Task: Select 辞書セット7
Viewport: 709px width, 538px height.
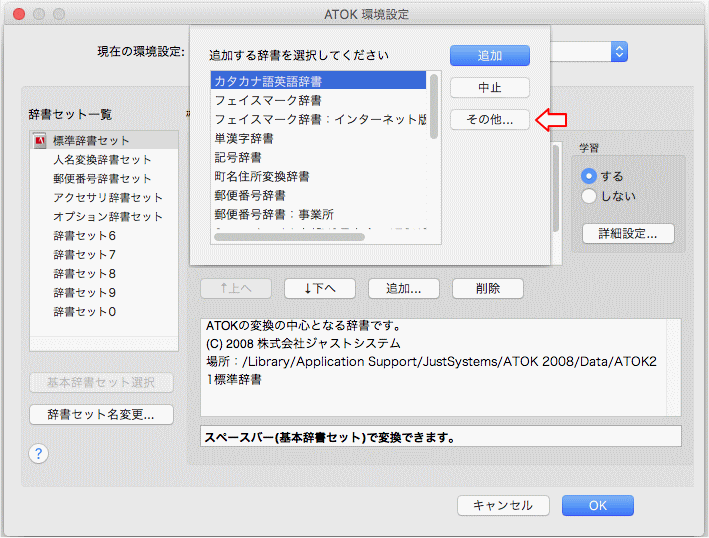Action: pyautogui.click(x=104, y=255)
